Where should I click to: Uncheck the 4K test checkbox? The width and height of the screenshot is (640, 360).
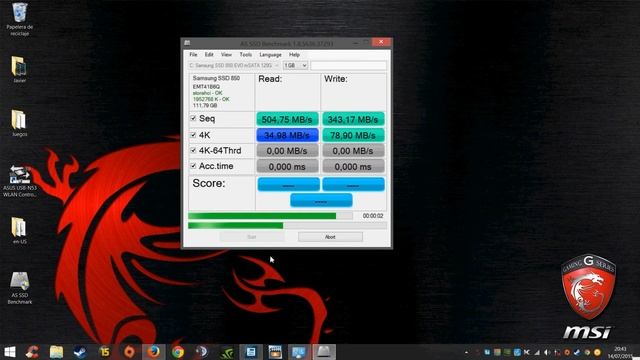[193, 135]
